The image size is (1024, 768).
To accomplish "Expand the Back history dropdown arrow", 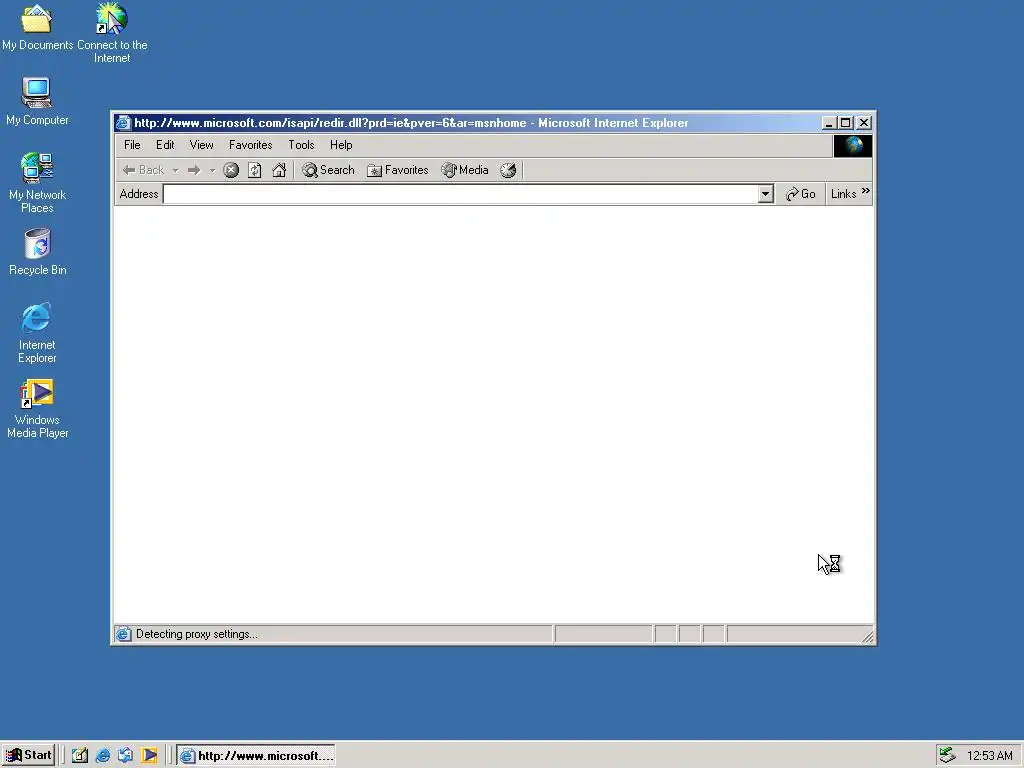I will pos(175,170).
